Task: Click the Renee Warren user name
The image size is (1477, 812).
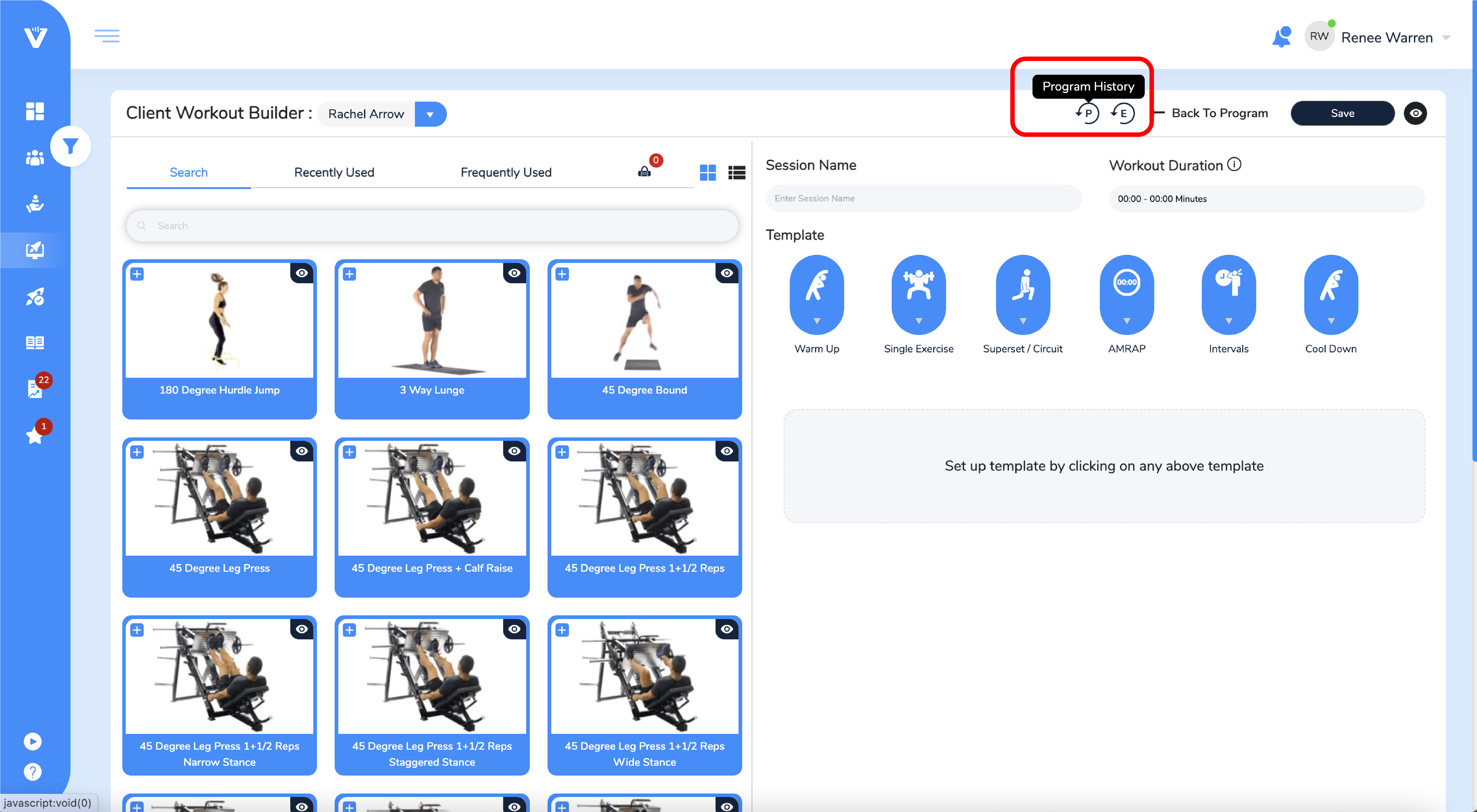Action: (1387, 38)
